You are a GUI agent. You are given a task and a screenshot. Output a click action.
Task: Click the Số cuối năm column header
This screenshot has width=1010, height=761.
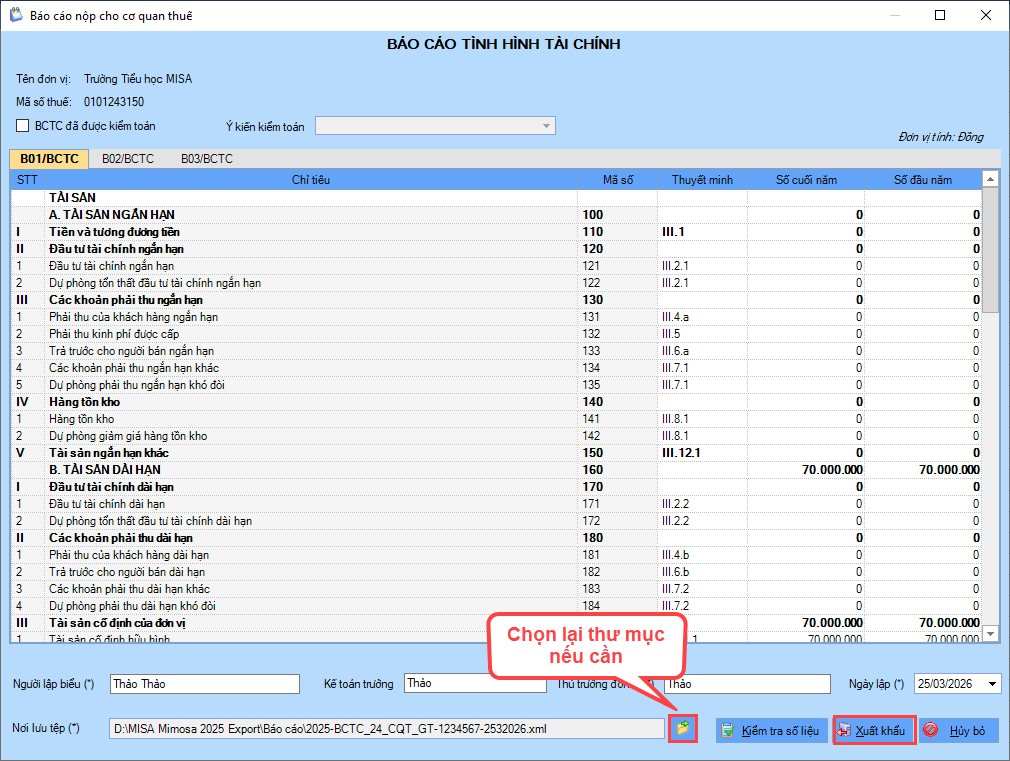tap(806, 180)
